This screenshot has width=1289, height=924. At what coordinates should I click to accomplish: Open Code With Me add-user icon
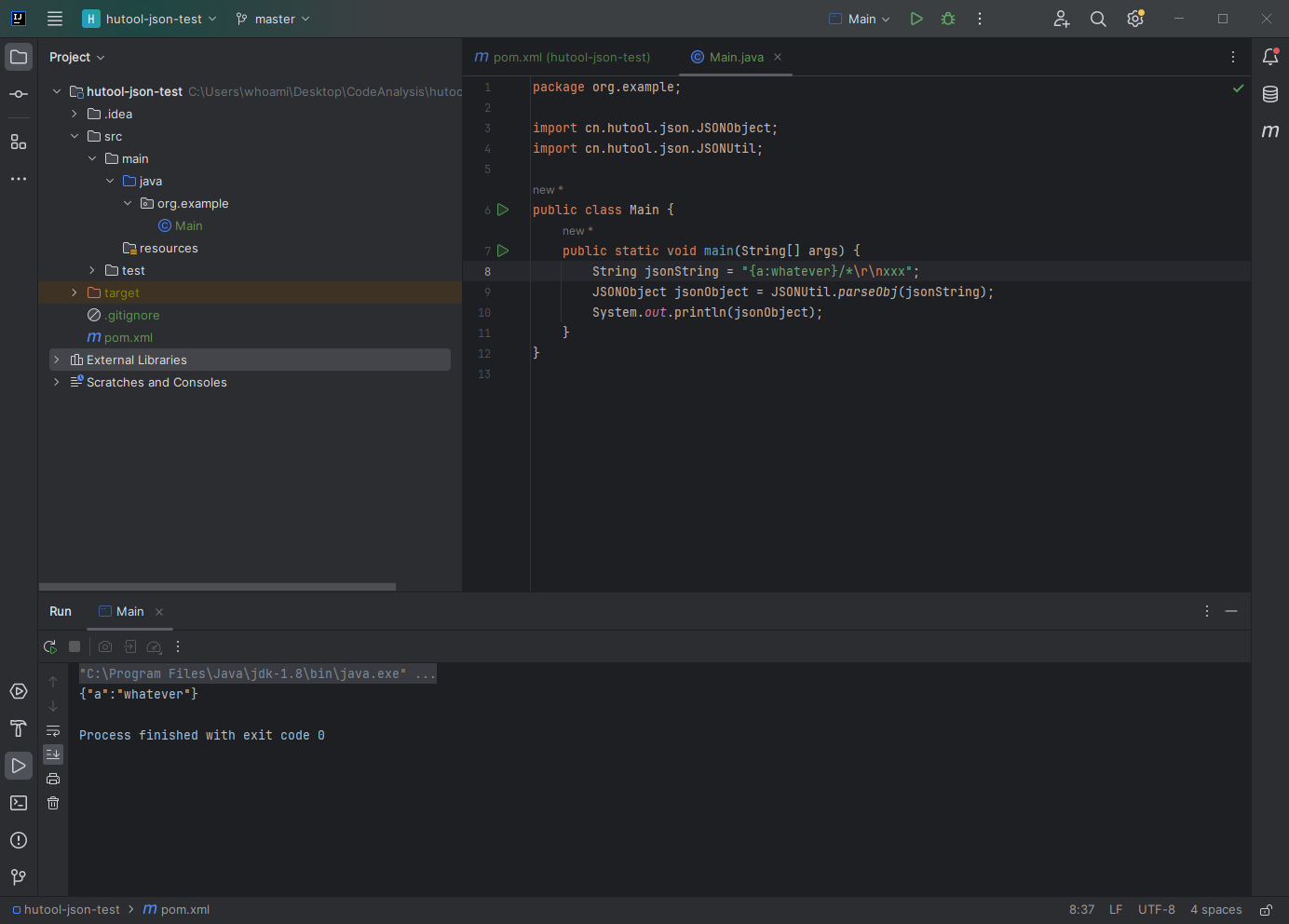[1062, 19]
